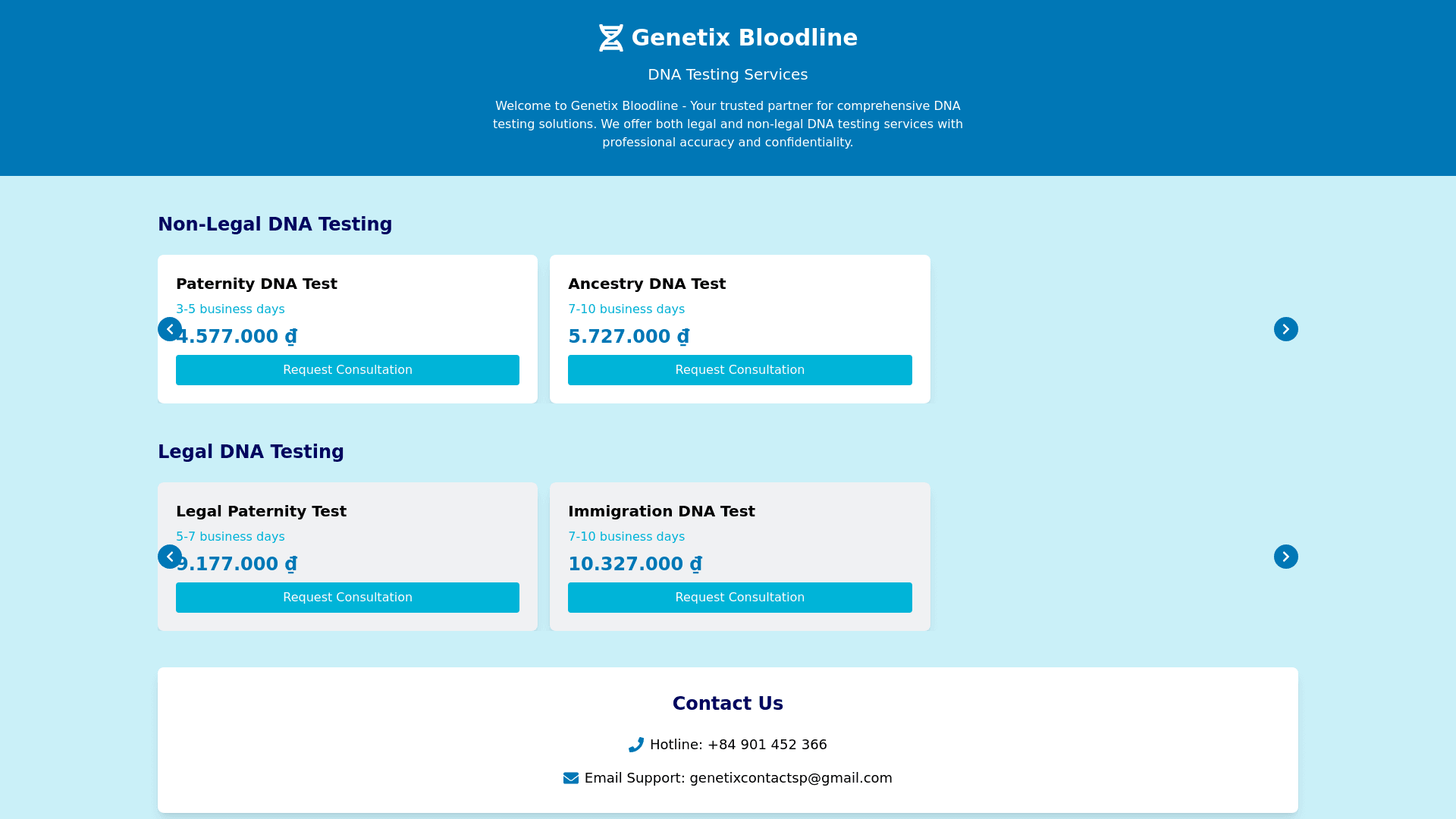Request consultation for Paternity DNA Test
This screenshot has height=819, width=1456.
coord(347,370)
